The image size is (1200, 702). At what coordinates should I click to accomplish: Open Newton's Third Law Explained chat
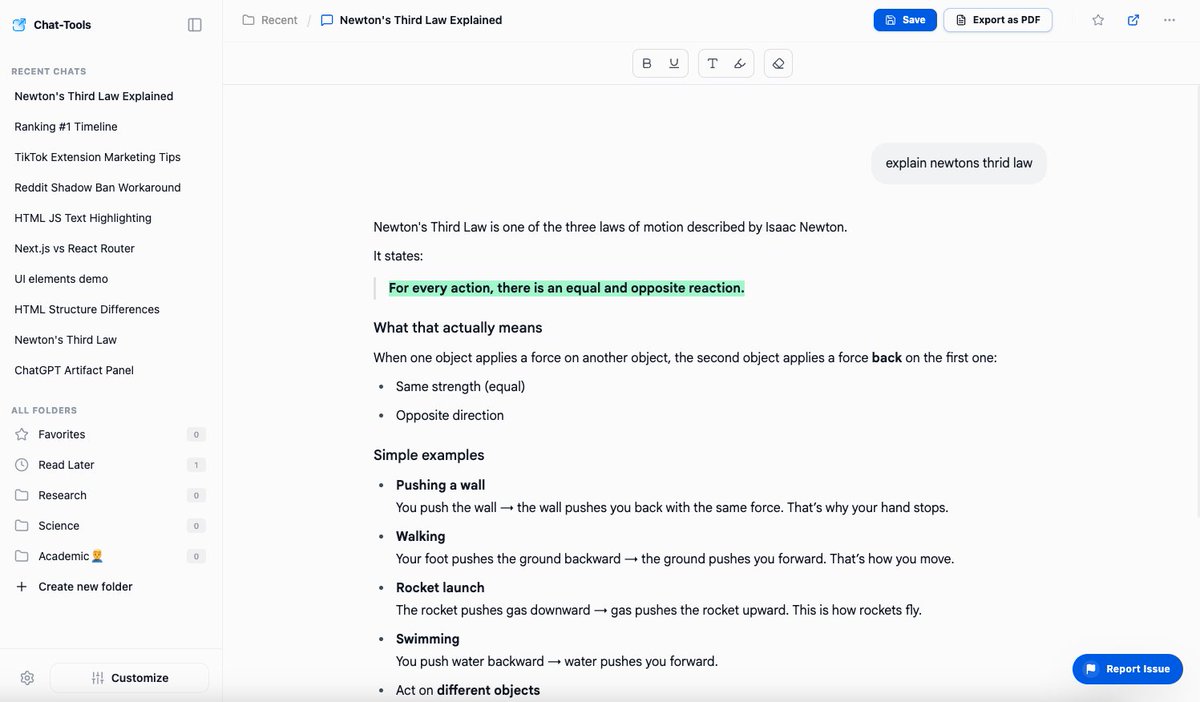(94, 96)
